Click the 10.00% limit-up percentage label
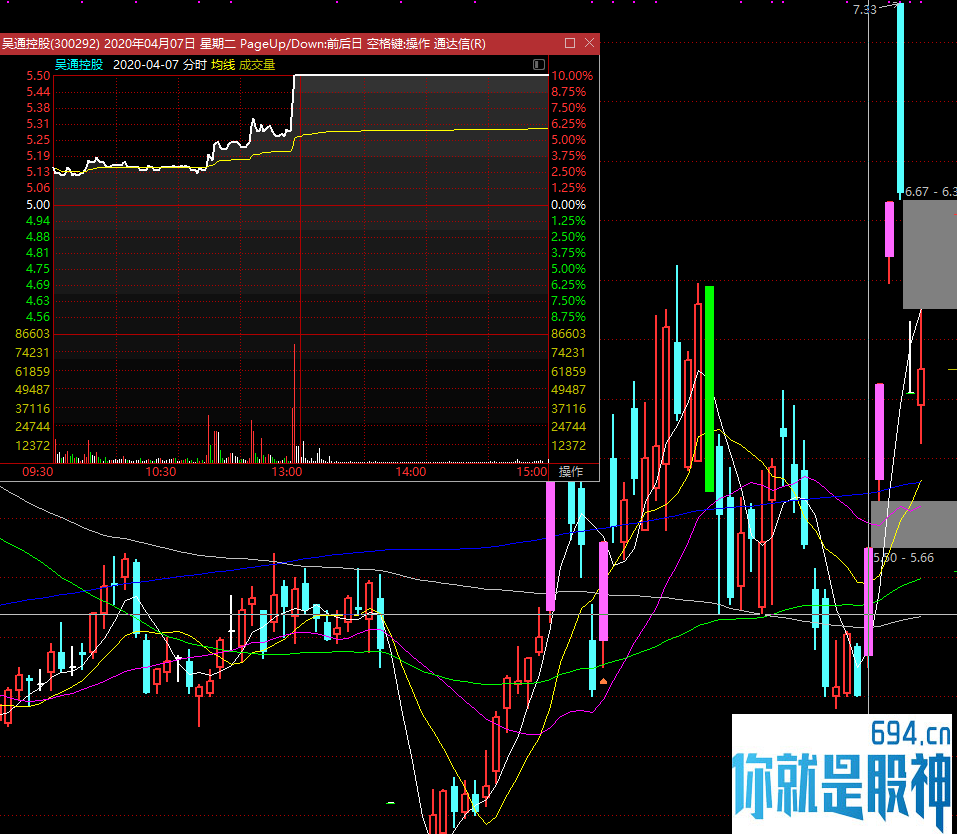This screenshot has width=957, height=834. coord(572,76)
